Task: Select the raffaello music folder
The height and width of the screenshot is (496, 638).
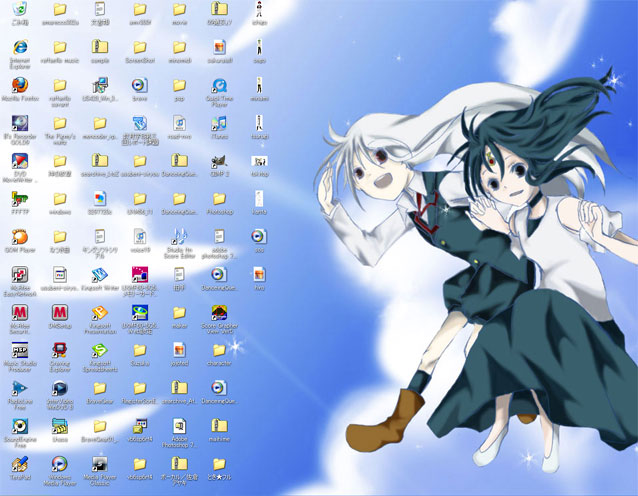Action: tap(60, 47)
